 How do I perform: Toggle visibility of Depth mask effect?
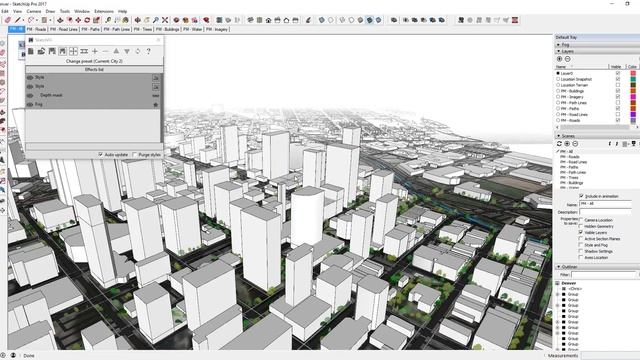coord(30,96)
